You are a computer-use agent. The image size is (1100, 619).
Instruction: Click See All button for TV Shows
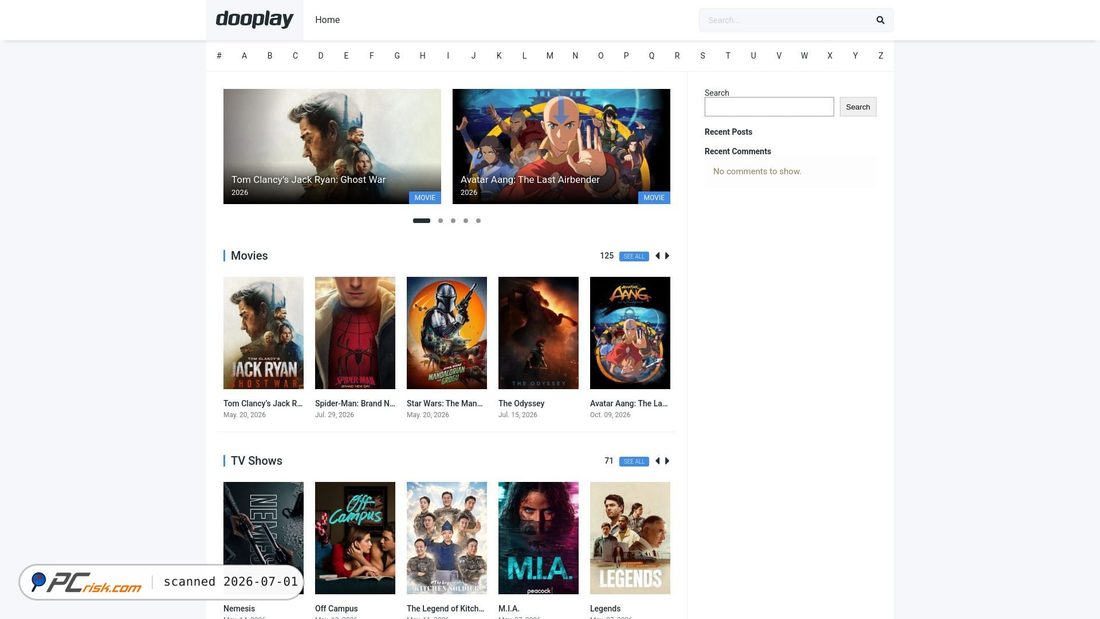[x=633, y=461]
